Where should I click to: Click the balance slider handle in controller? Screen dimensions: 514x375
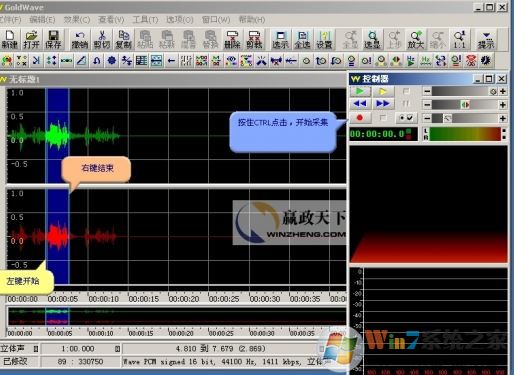(x=465, y=105)
